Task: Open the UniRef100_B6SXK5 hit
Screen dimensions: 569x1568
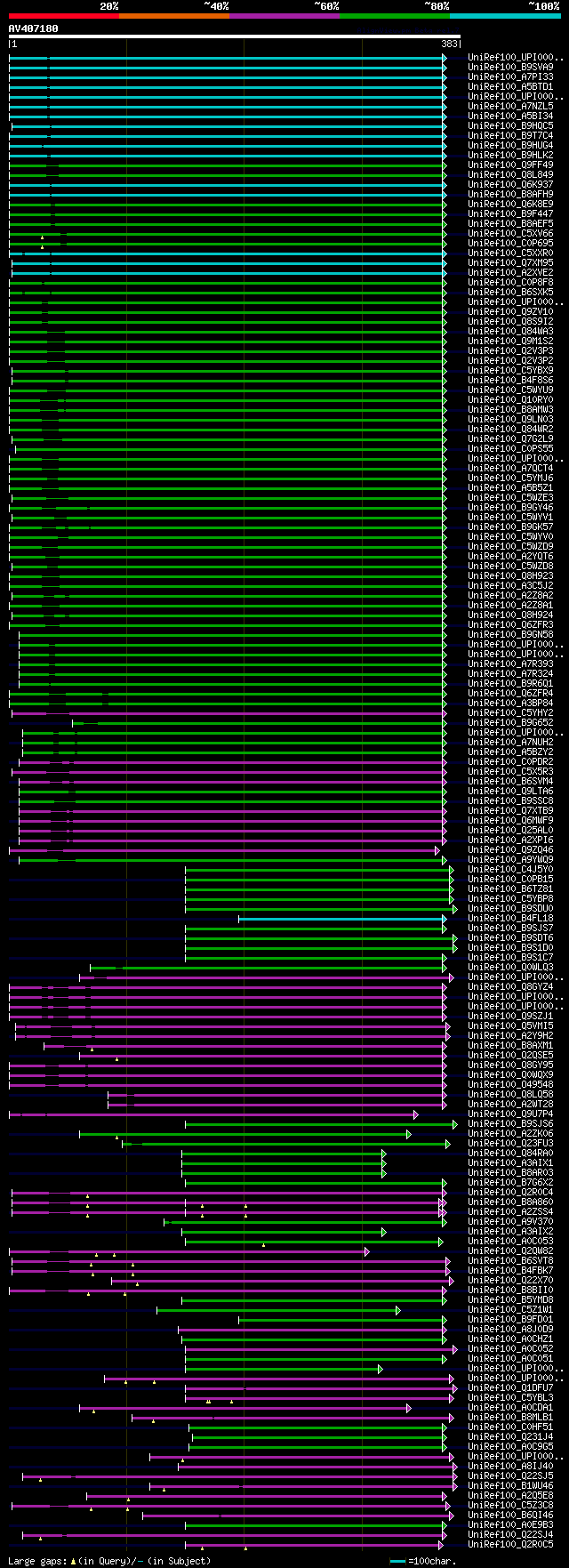Action: click(x=510, y=292)
